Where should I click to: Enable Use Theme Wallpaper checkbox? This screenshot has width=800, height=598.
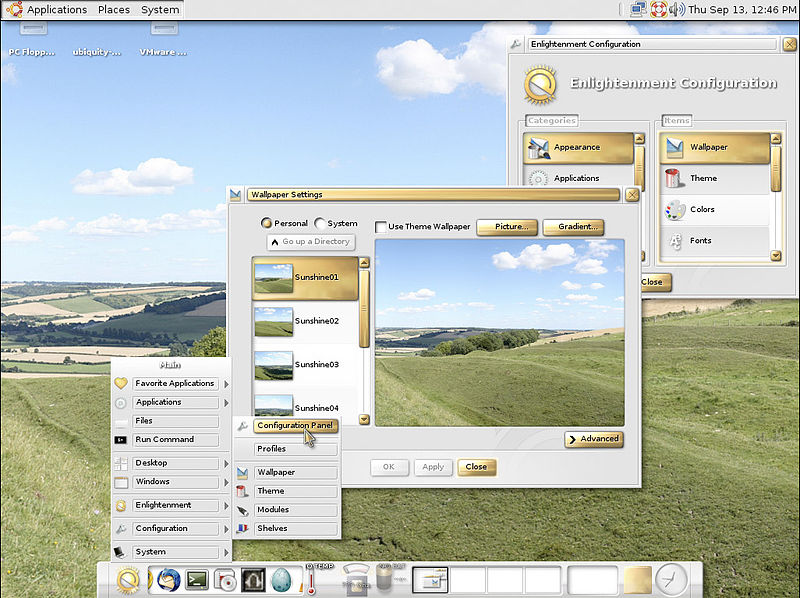click(381, 227)
